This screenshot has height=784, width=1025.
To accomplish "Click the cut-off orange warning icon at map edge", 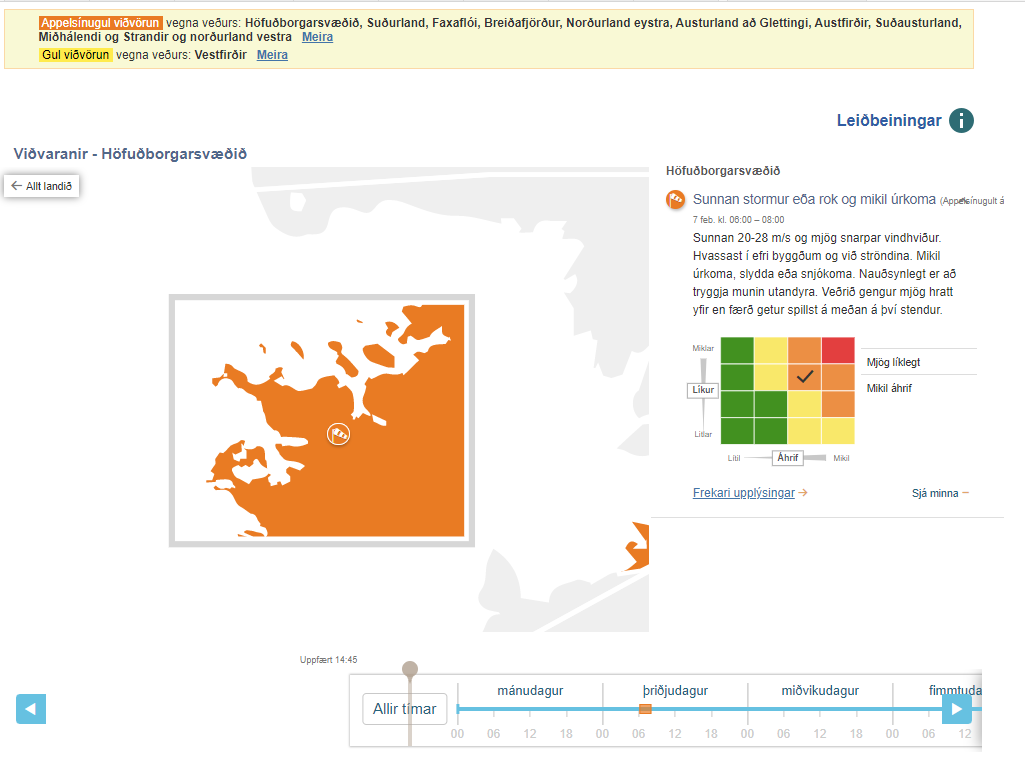I will tap(638, 546).
